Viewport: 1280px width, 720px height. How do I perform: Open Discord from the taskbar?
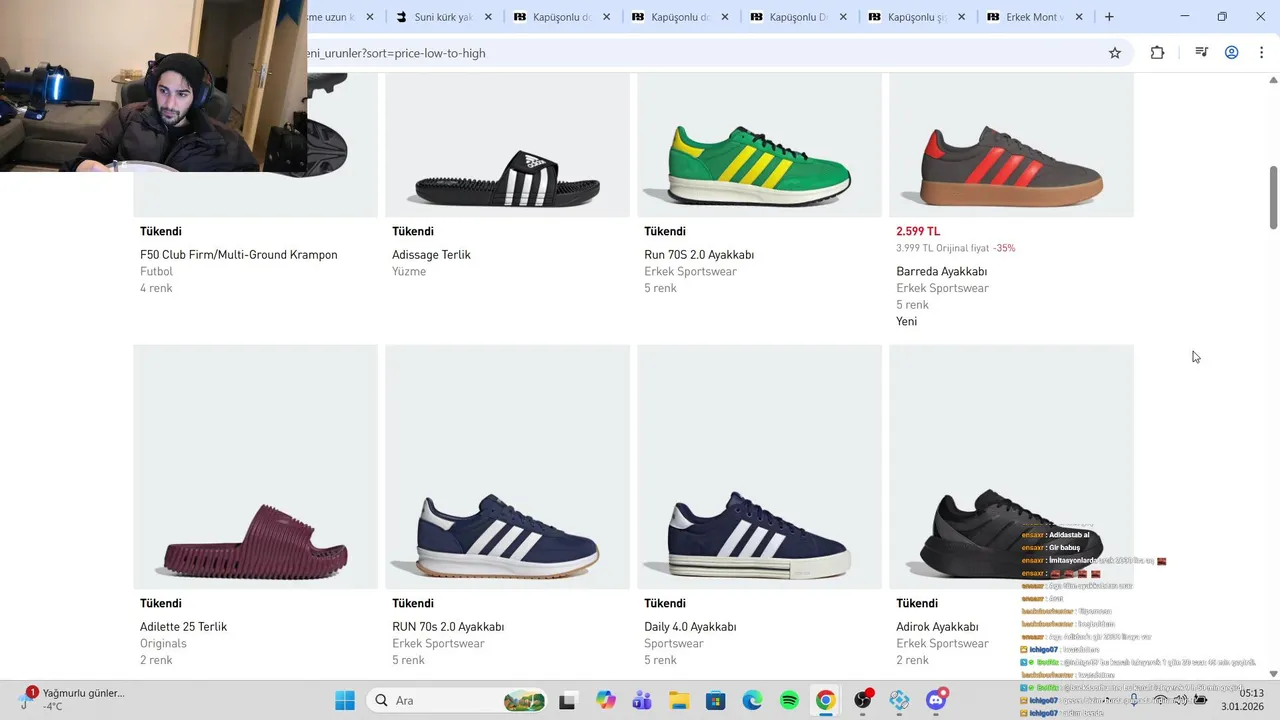pyautogui.click(x=936, y=700)
